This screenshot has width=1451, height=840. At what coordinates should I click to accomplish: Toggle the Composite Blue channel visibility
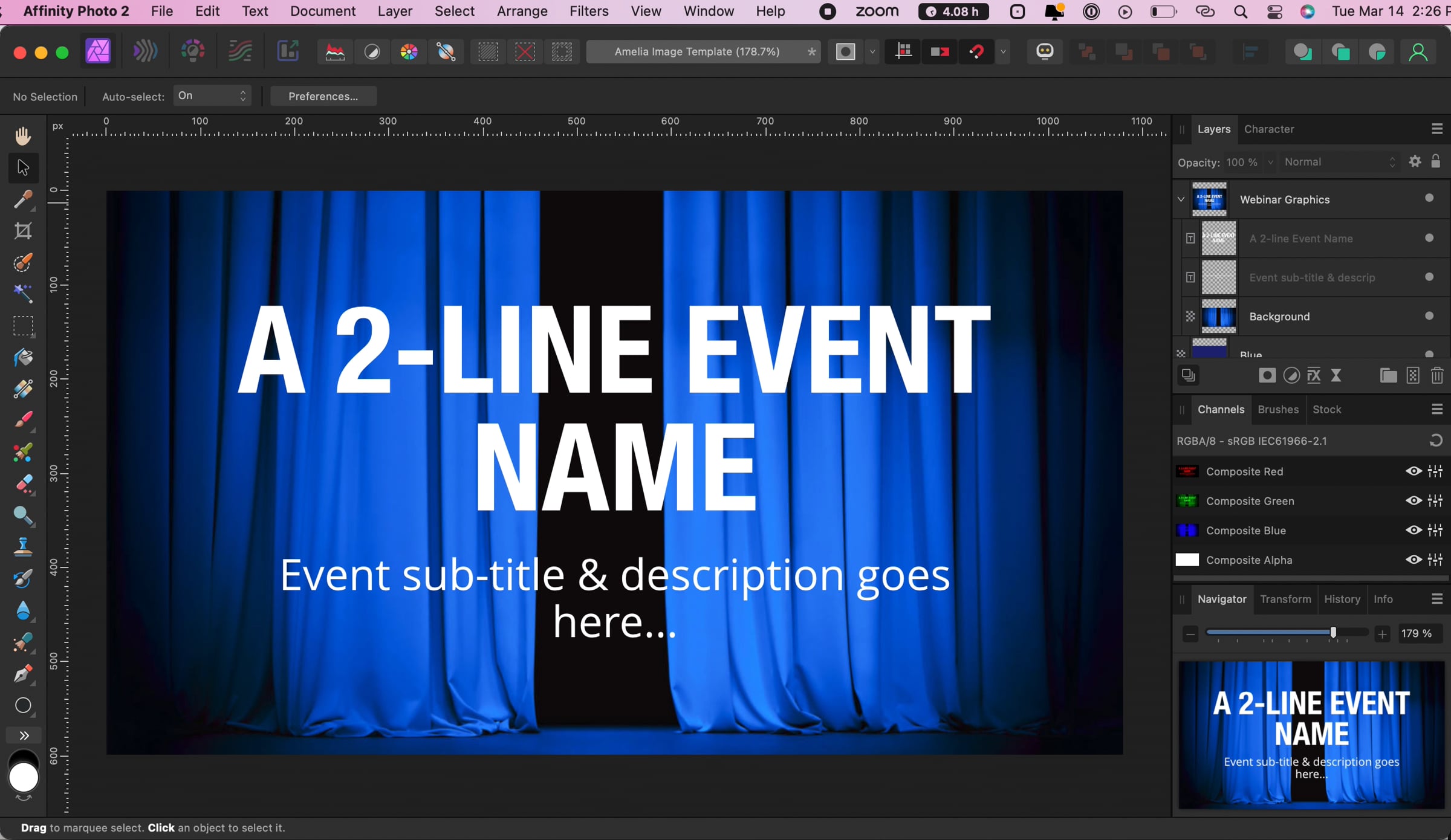pyautogui.click(x=1413, y=531)
